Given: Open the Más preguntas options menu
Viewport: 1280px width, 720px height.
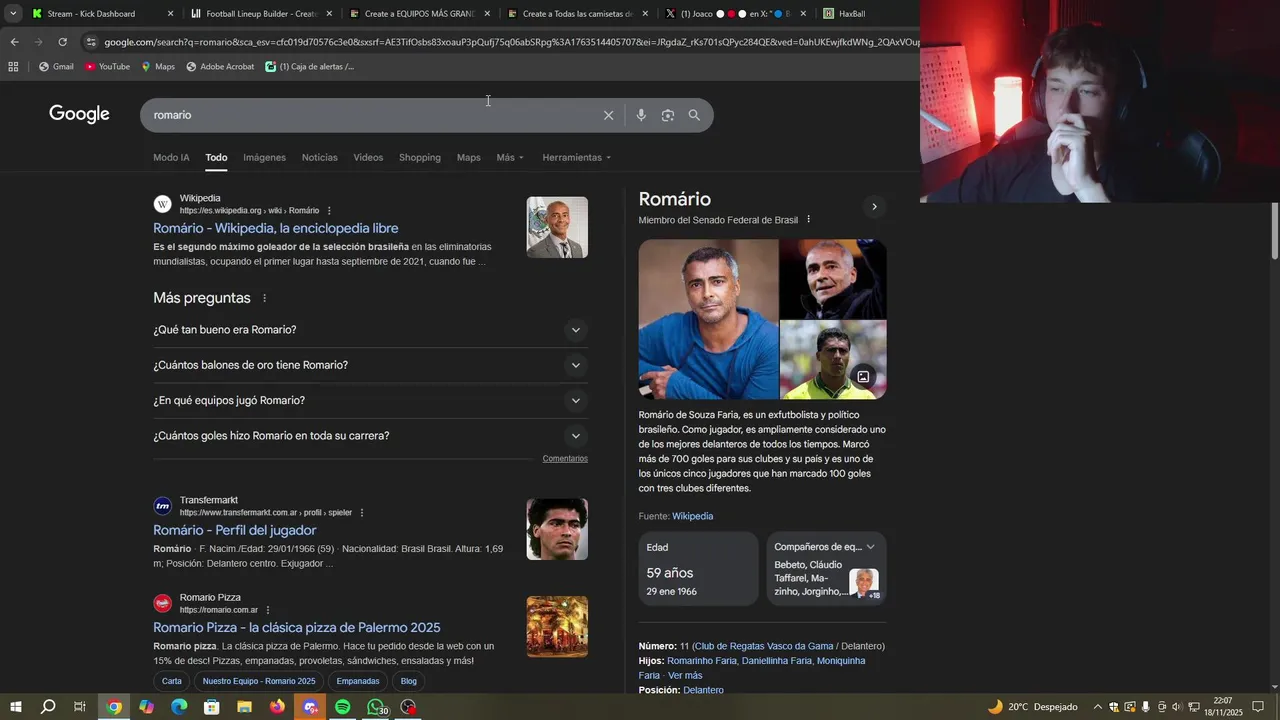Looking at the screenshot, I should coord(264,298).
